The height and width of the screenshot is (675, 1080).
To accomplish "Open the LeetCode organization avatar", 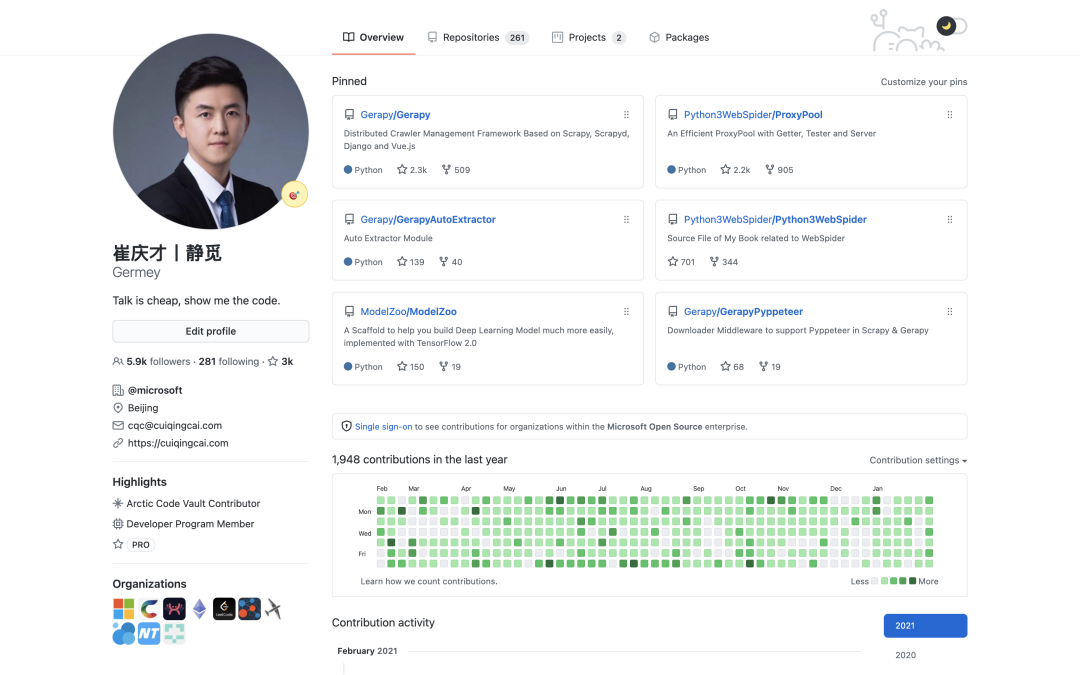I will (x=224, y=609).
